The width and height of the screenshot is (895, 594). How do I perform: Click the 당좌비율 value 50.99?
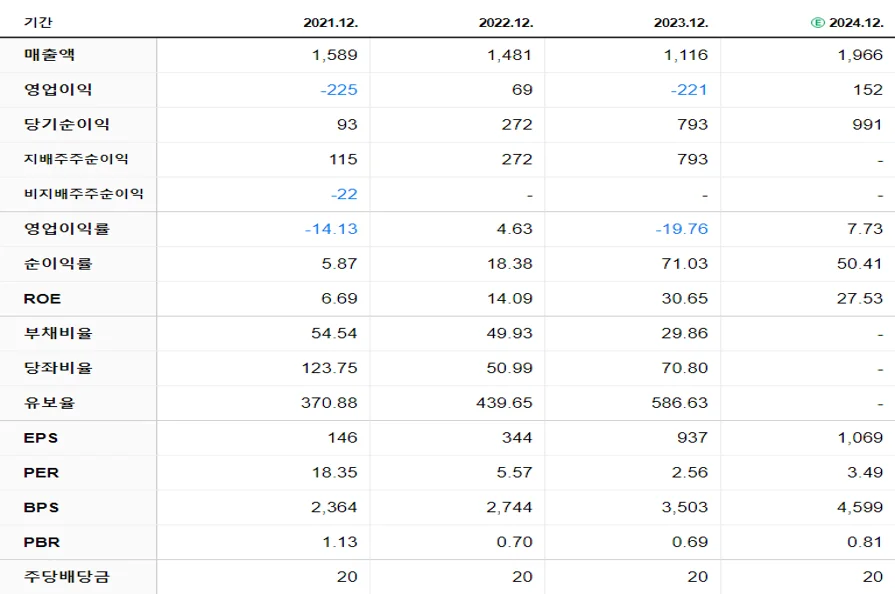click(510, 369)
